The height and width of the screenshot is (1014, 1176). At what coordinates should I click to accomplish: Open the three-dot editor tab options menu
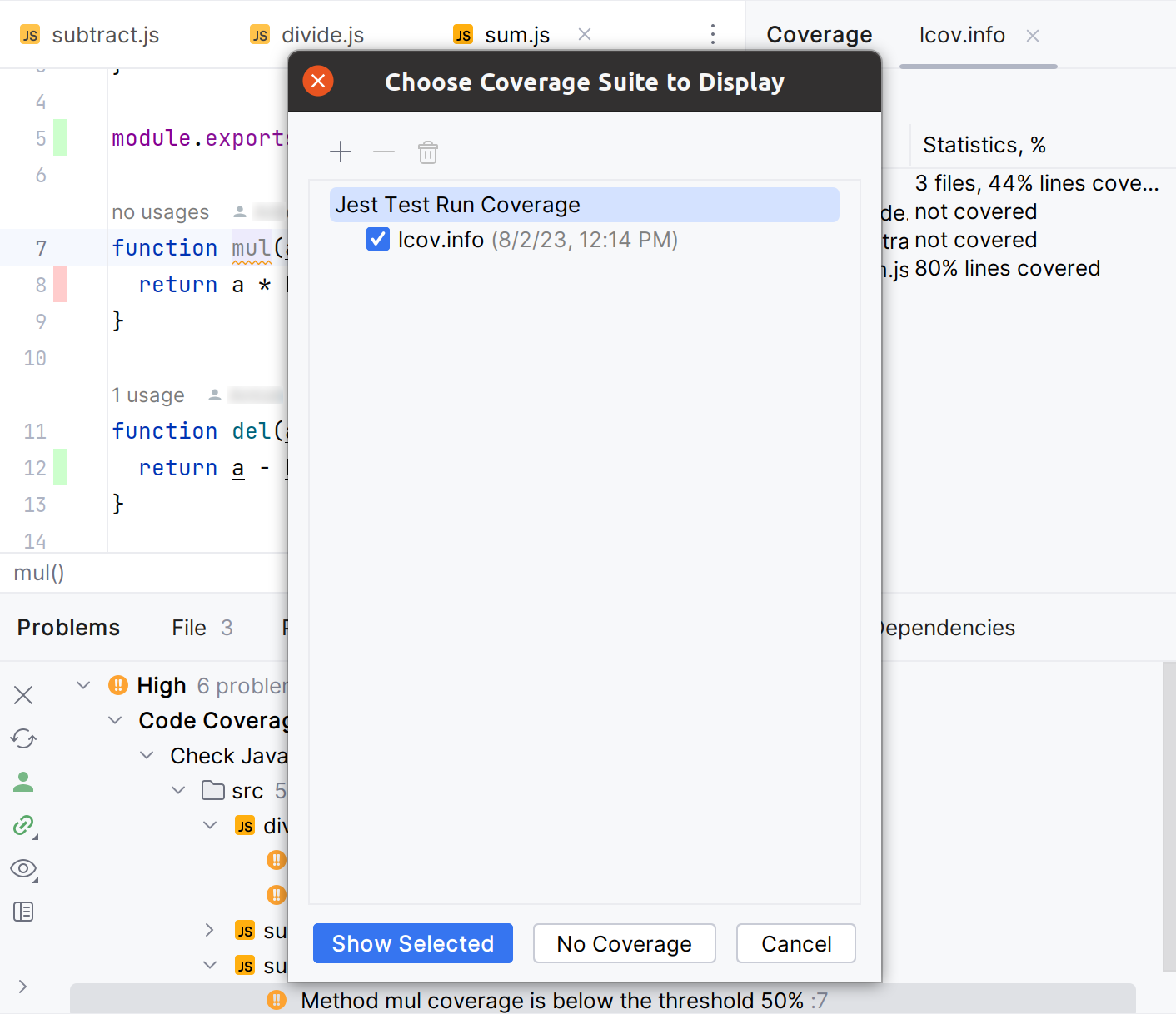(713, 34)
